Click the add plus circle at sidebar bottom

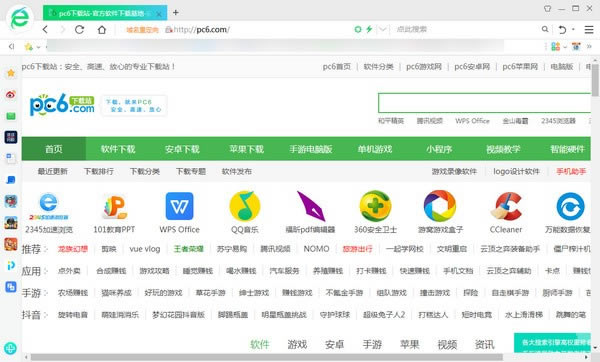tap(10, 348)
